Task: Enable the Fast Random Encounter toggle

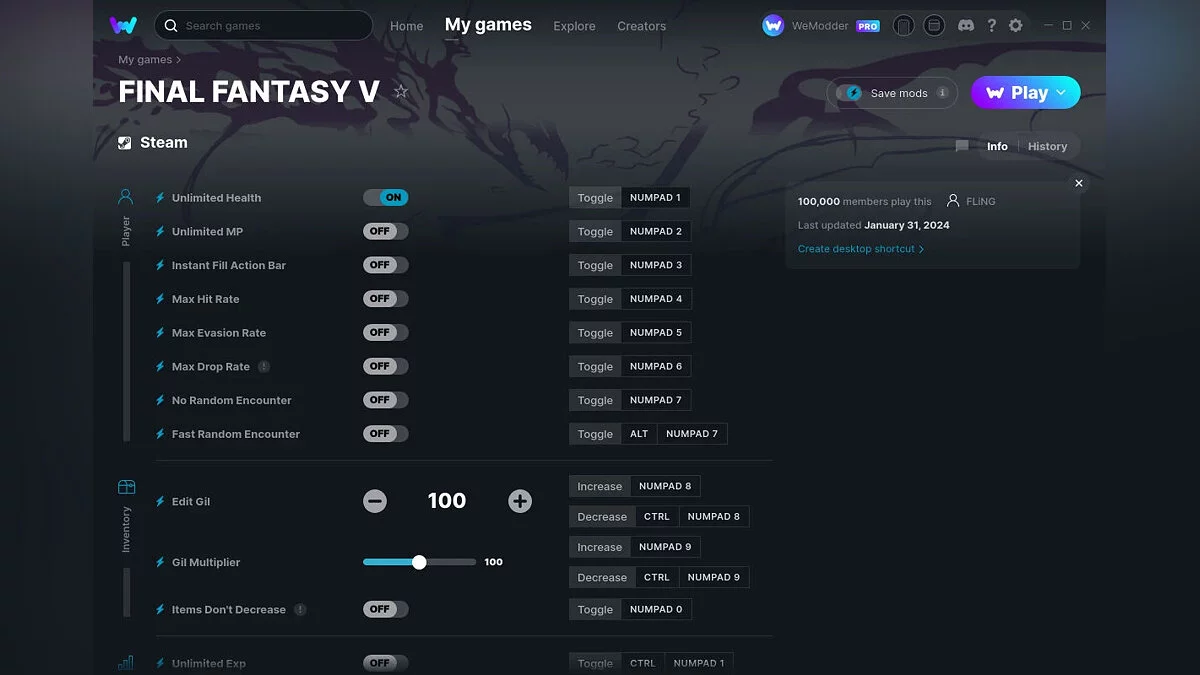Action: click(x=386, y=434)
